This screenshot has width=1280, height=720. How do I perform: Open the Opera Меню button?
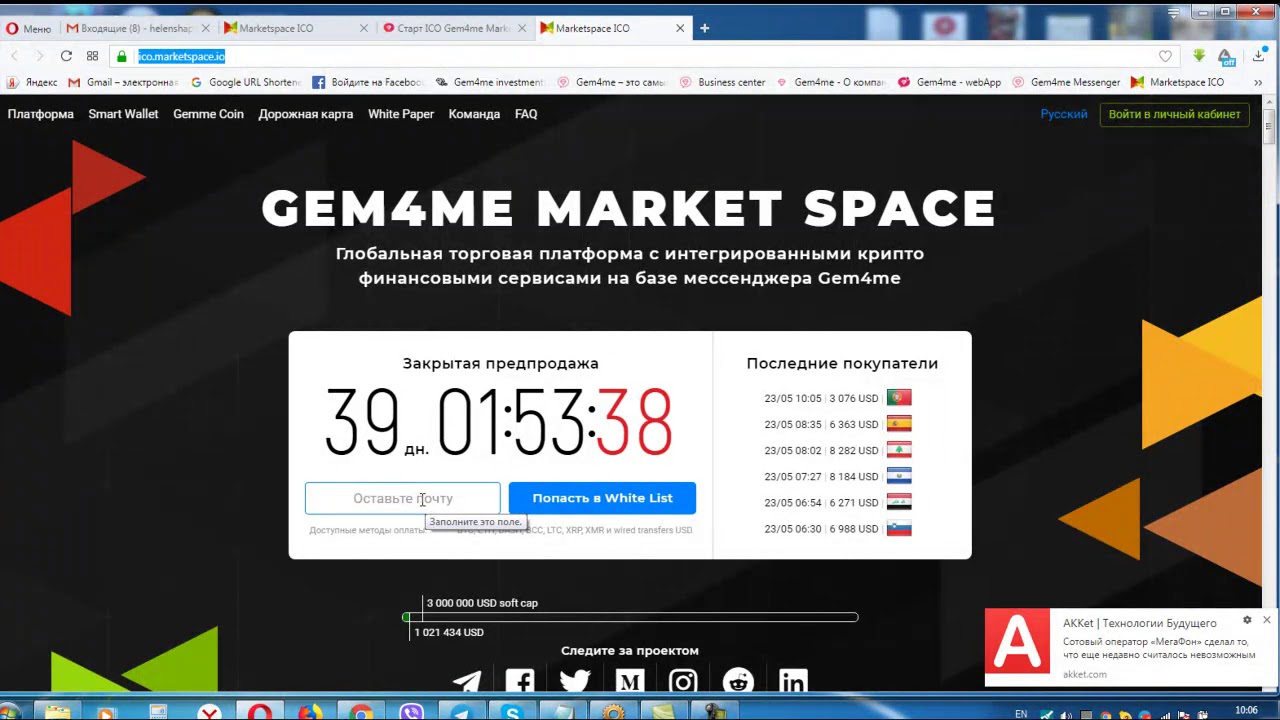[29, 28]
